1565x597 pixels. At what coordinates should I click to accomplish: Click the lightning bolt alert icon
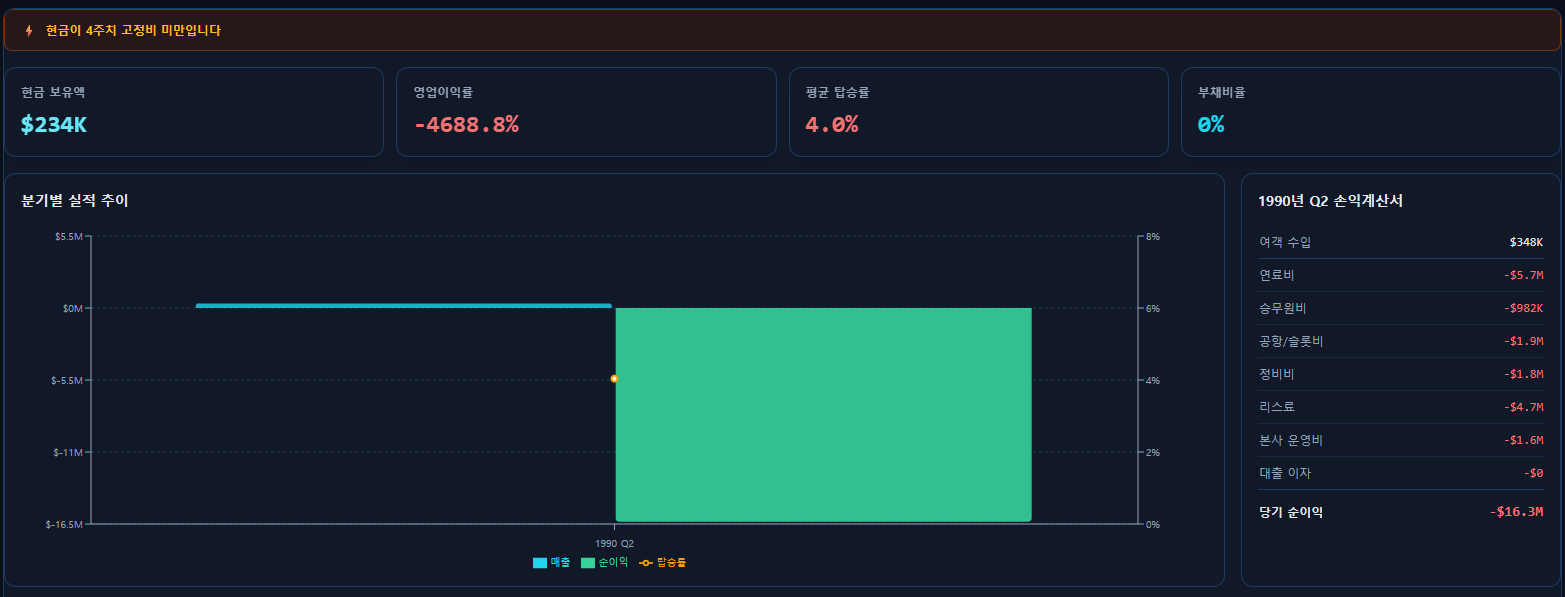point(29,31)
